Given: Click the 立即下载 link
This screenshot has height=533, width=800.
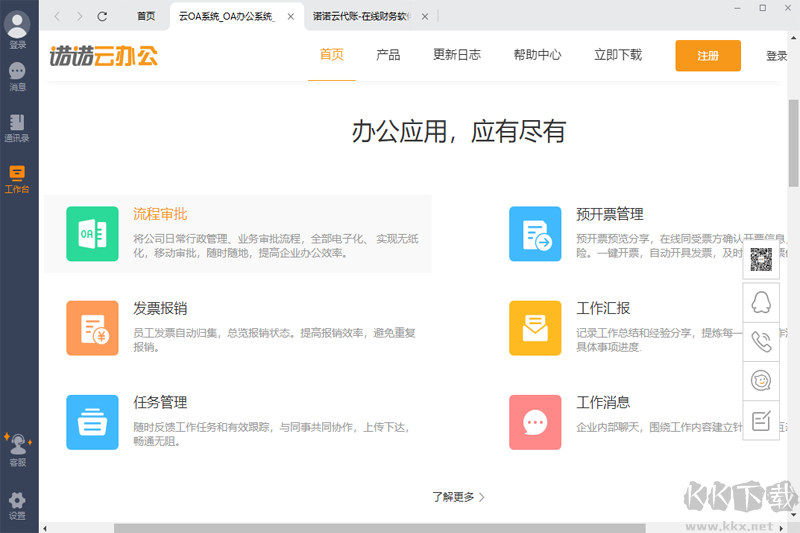Looking at the screenshot, I should point(617,56).
